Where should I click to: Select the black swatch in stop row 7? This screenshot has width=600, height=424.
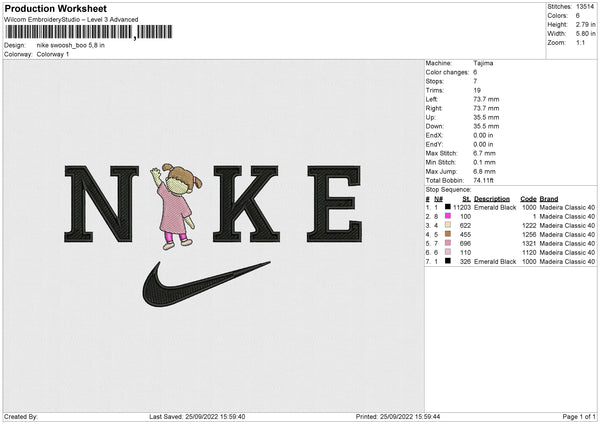[448, 261]
